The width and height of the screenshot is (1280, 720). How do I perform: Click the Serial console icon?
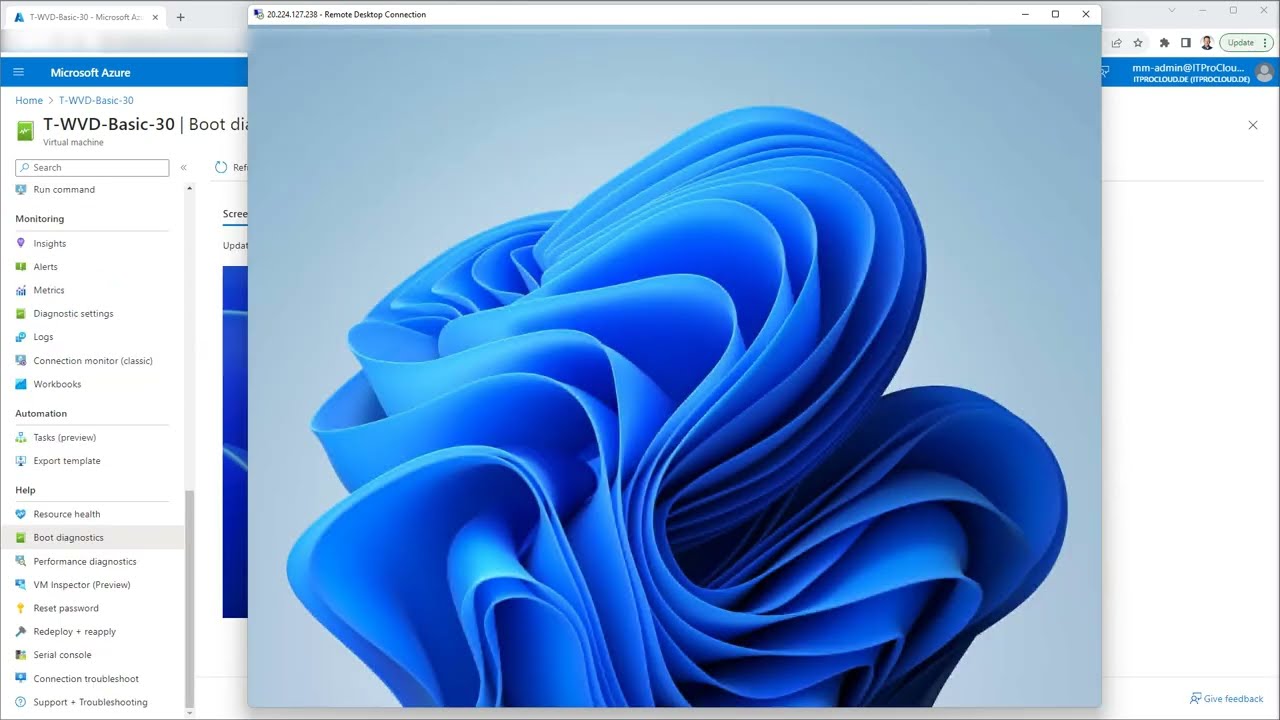pyautogui.click(x=21, y=655)
